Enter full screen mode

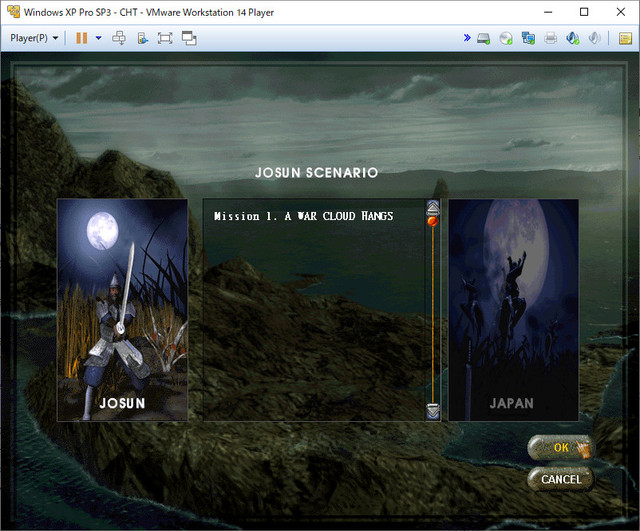tap(165, 38)
